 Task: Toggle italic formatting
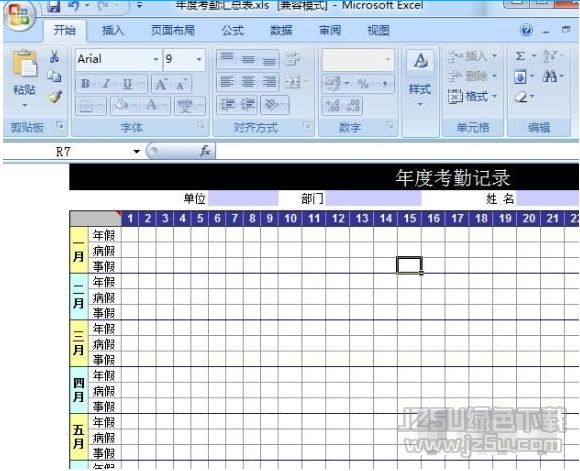(107, 84)
